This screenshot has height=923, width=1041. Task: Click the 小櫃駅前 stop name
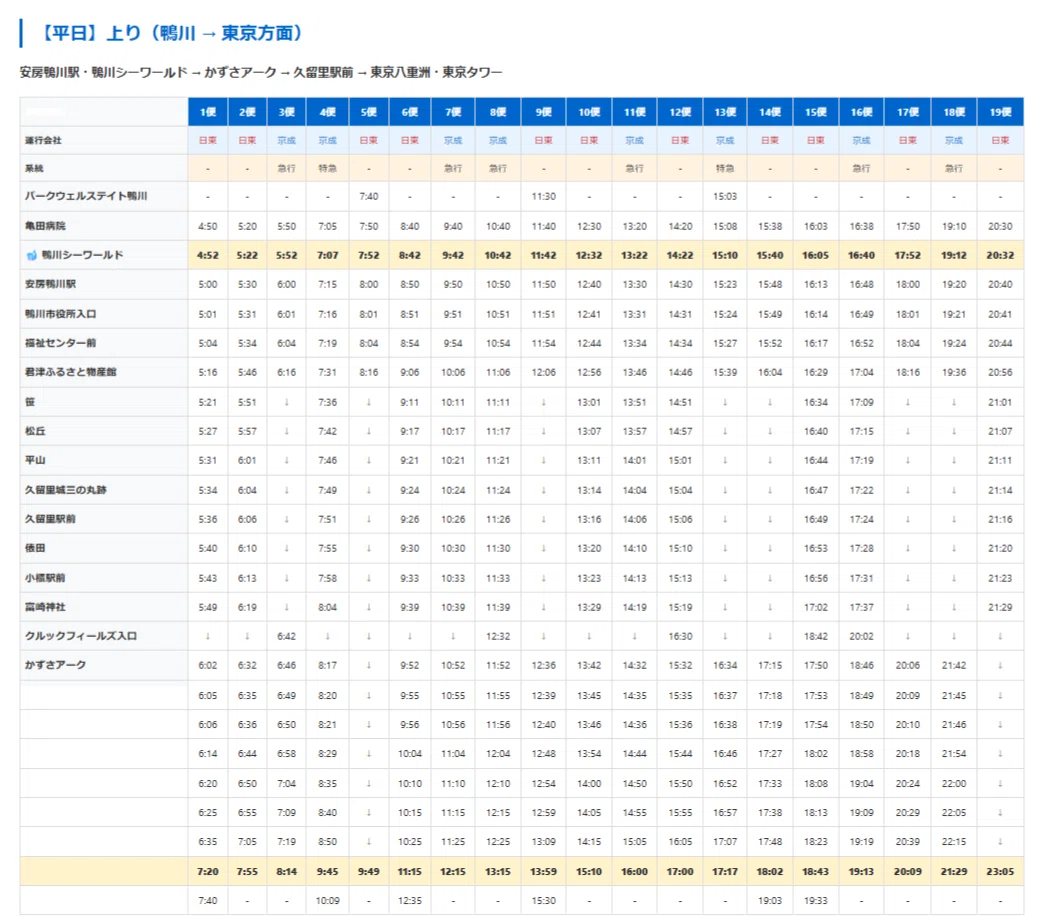[45, 578]
